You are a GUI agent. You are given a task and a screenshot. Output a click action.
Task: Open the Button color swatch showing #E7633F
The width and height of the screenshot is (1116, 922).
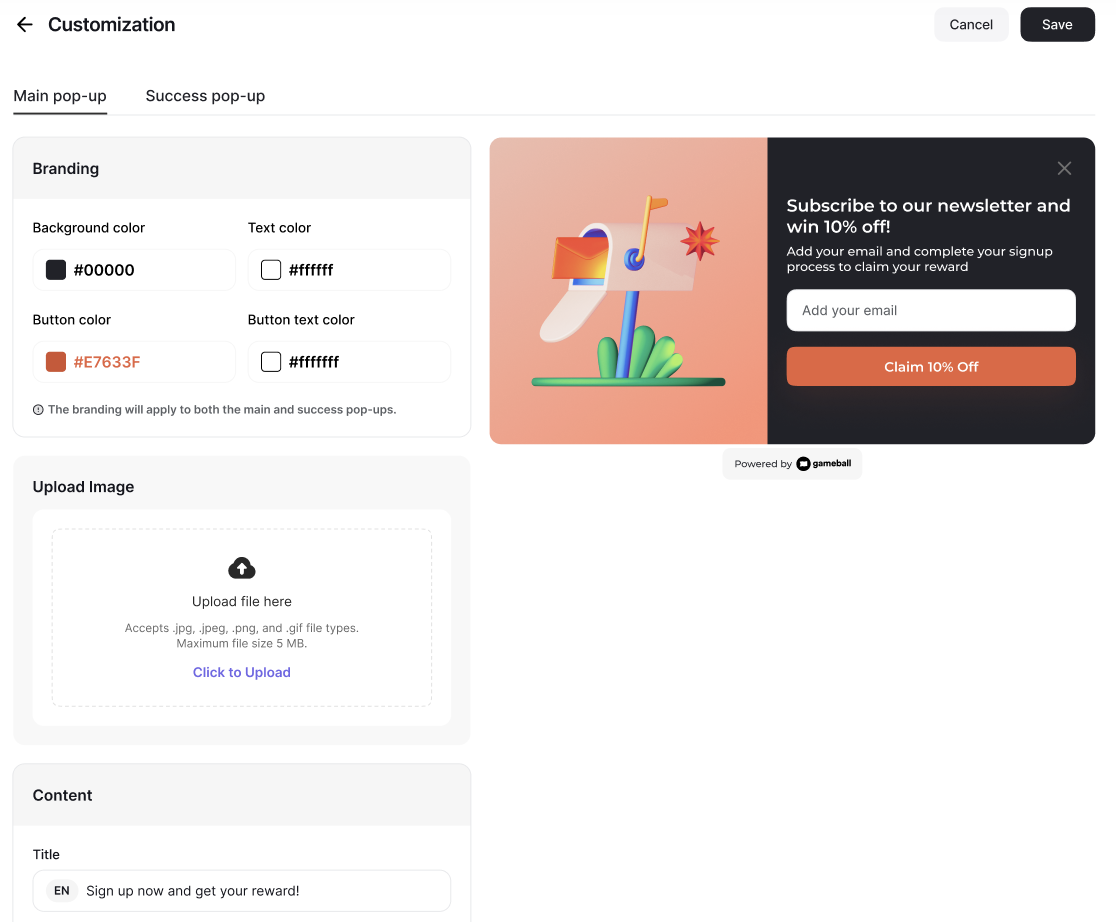coord(55,361)
